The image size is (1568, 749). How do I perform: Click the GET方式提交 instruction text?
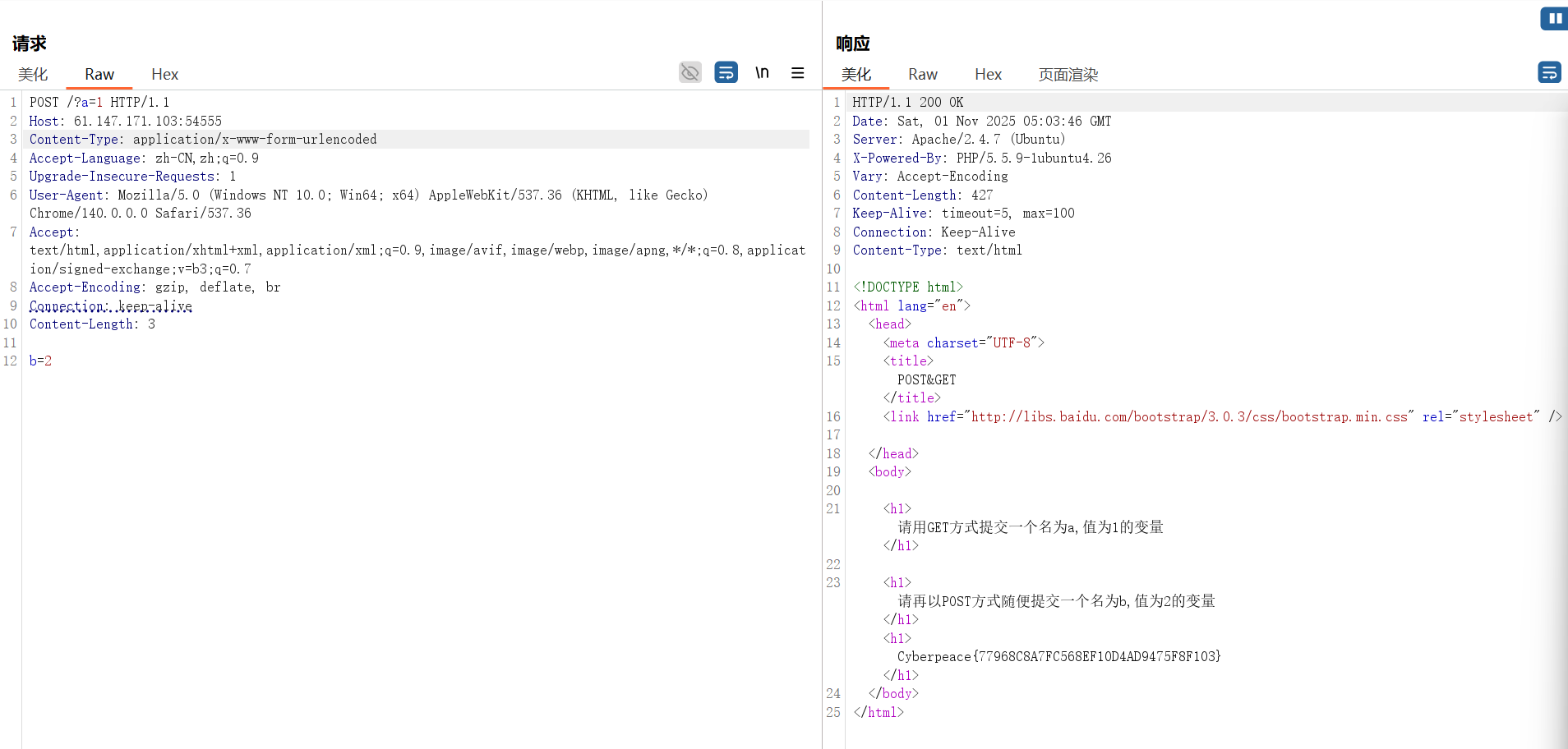(x=1031, y=527)
